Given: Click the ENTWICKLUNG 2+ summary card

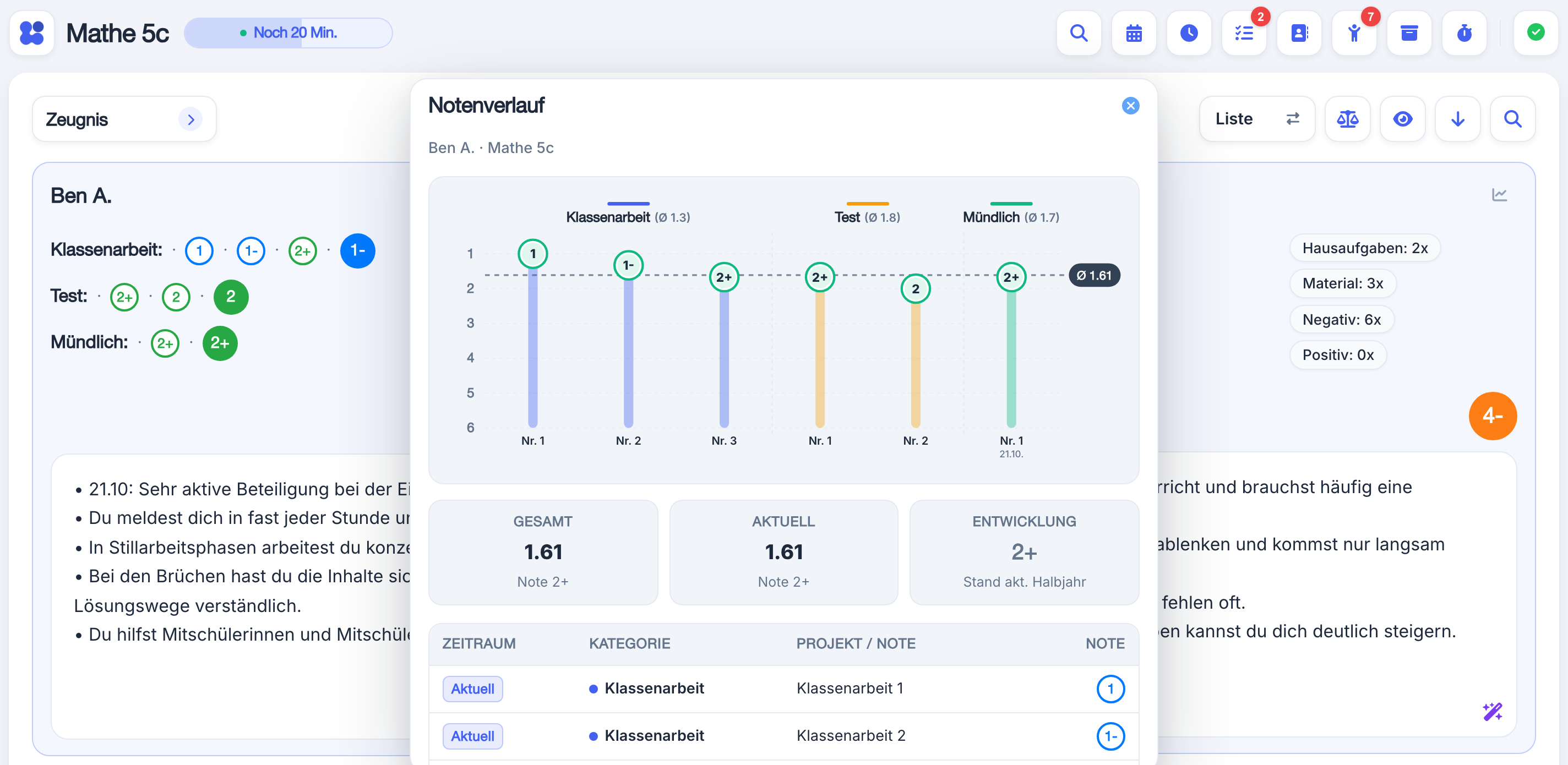Looking at the screenshot, I should (1024, 553).
